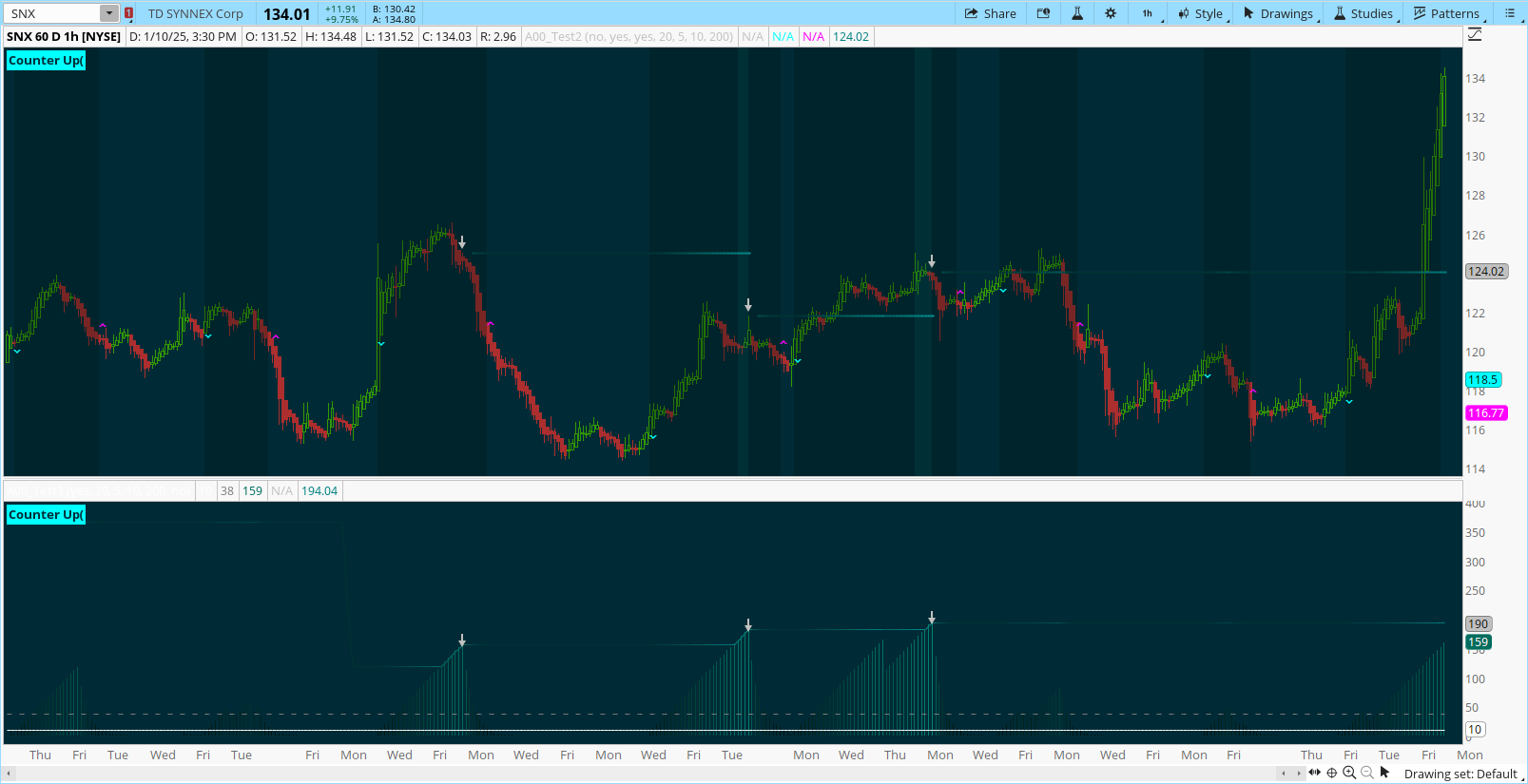This screenshot has height=784, width=1528.
Task: Click the time scroll left arrow
Action: pos(1283,774)
